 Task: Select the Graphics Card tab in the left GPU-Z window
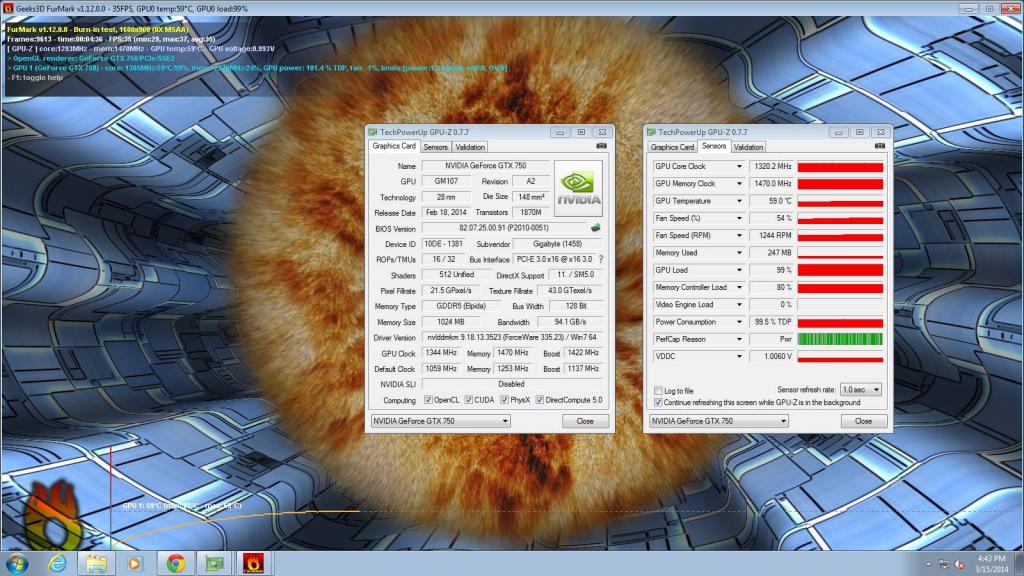click(x=394, y=146)
